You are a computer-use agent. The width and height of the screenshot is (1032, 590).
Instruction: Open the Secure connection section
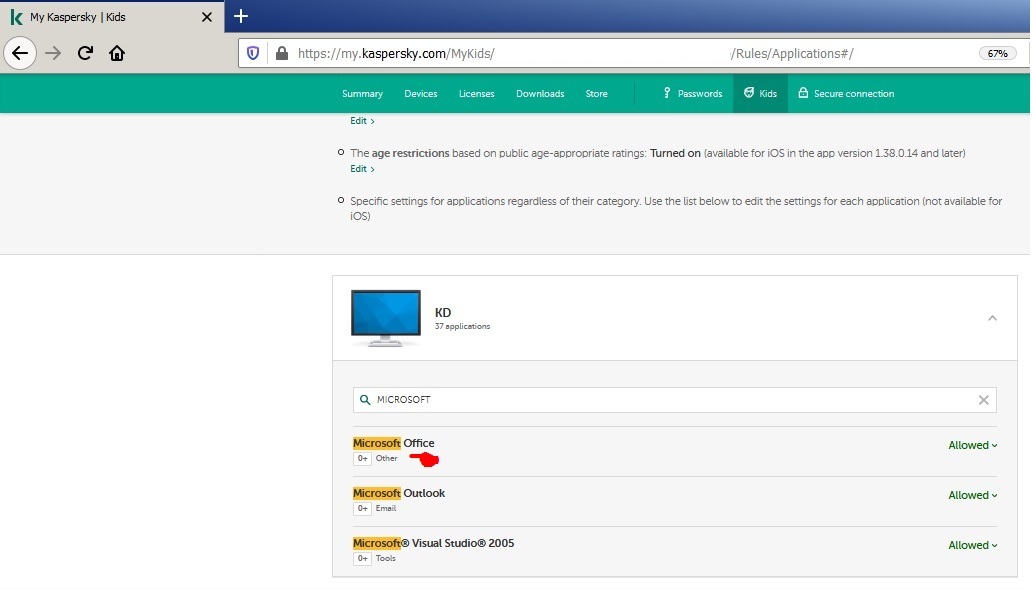[846, 94]
